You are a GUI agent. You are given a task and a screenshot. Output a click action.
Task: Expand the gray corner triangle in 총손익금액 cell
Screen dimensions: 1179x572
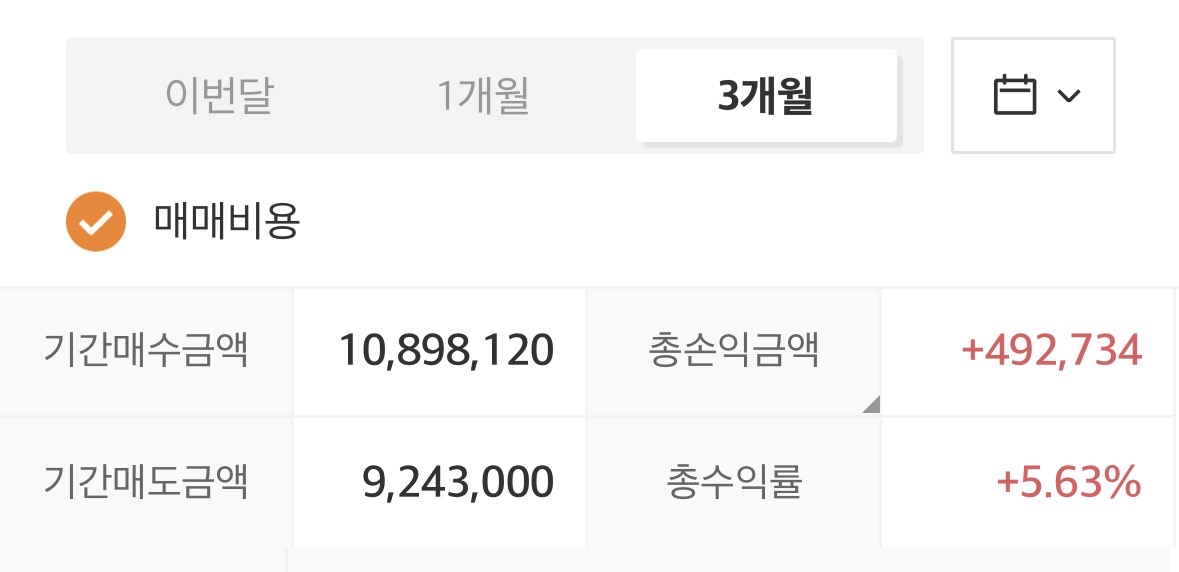pyautogui.click(x=872, y=405)
